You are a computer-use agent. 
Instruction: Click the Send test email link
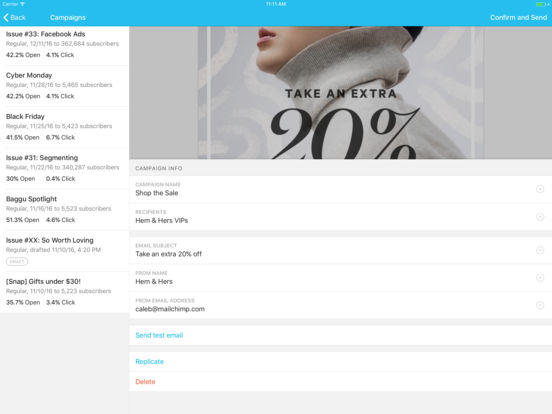pos(159,335)
